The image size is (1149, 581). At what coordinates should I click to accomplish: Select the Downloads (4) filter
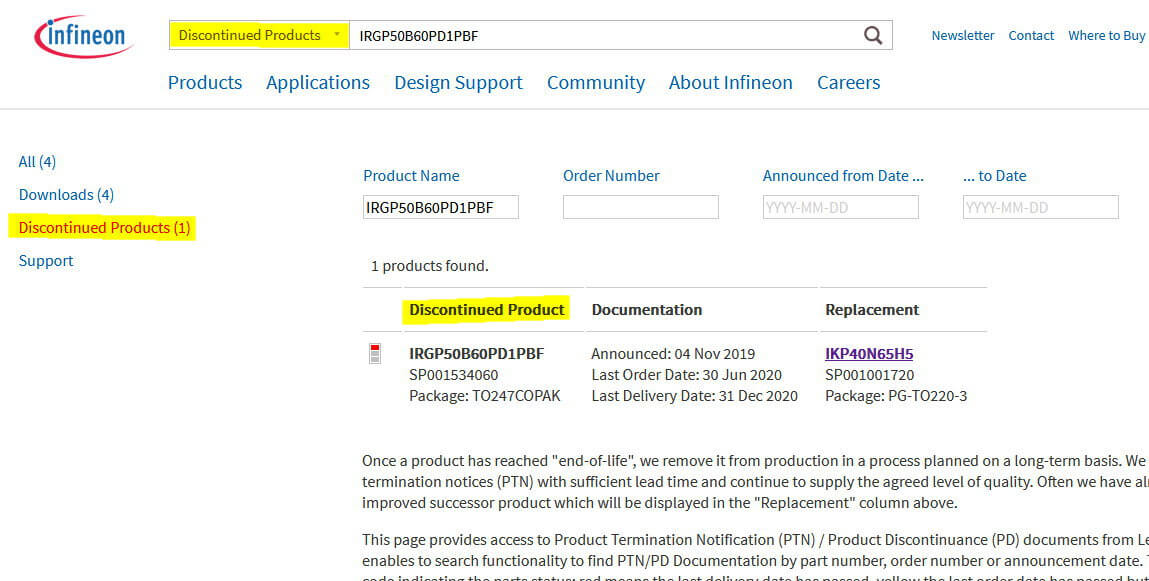[x=66, y=194]
